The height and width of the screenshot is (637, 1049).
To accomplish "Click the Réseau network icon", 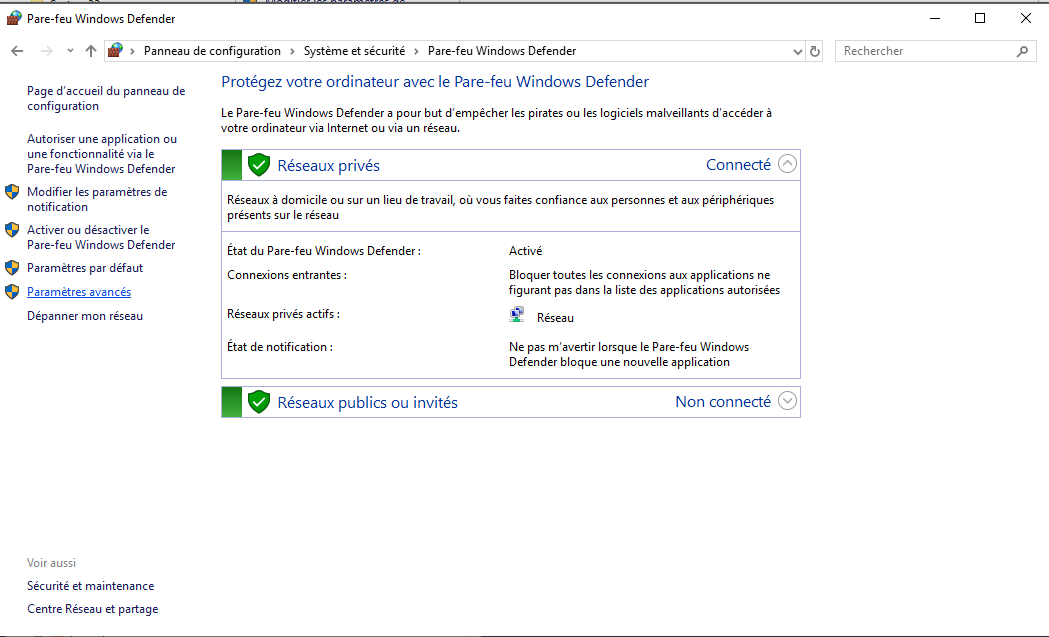I will point(517,316).
